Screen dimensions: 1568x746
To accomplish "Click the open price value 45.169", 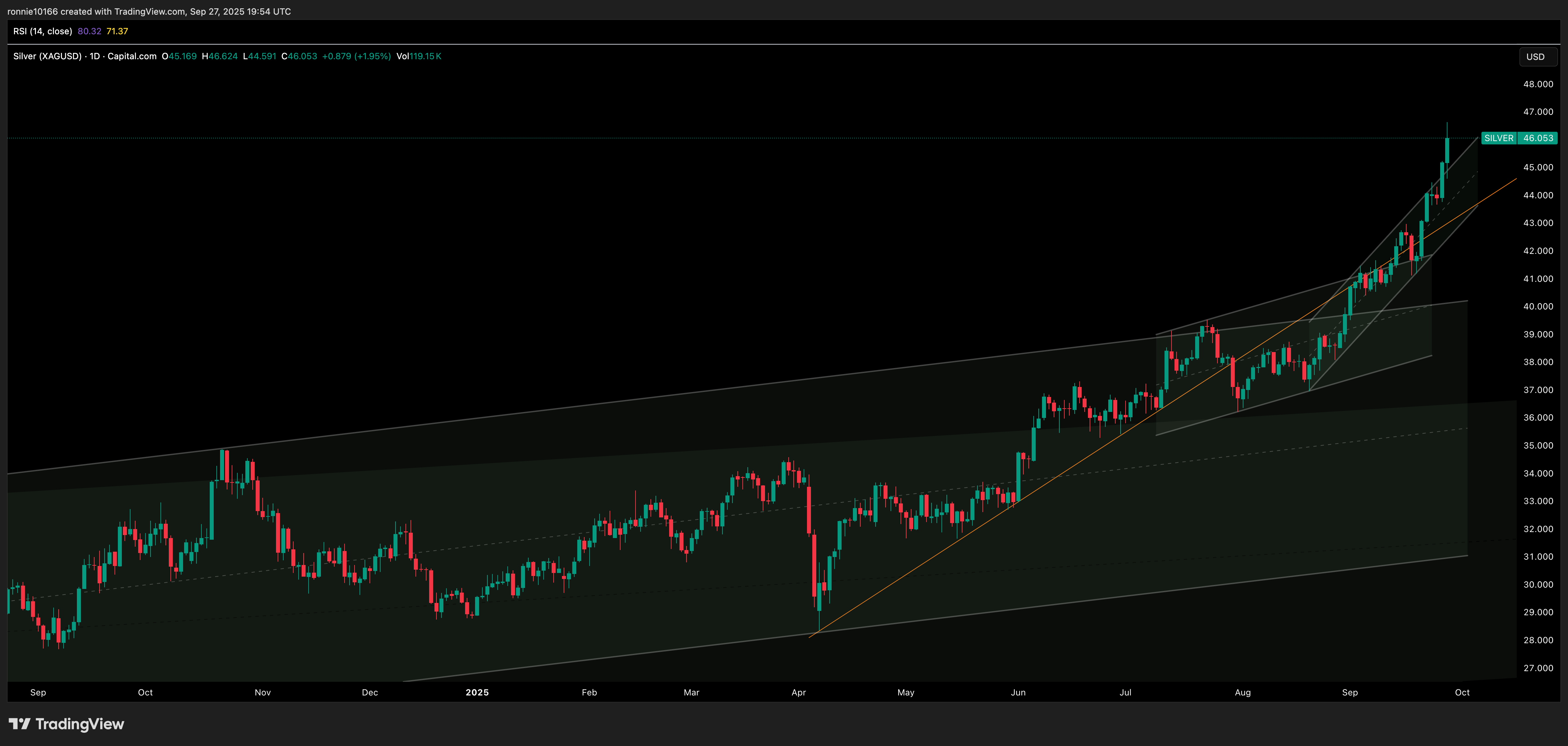I will (x=183, y=56).
